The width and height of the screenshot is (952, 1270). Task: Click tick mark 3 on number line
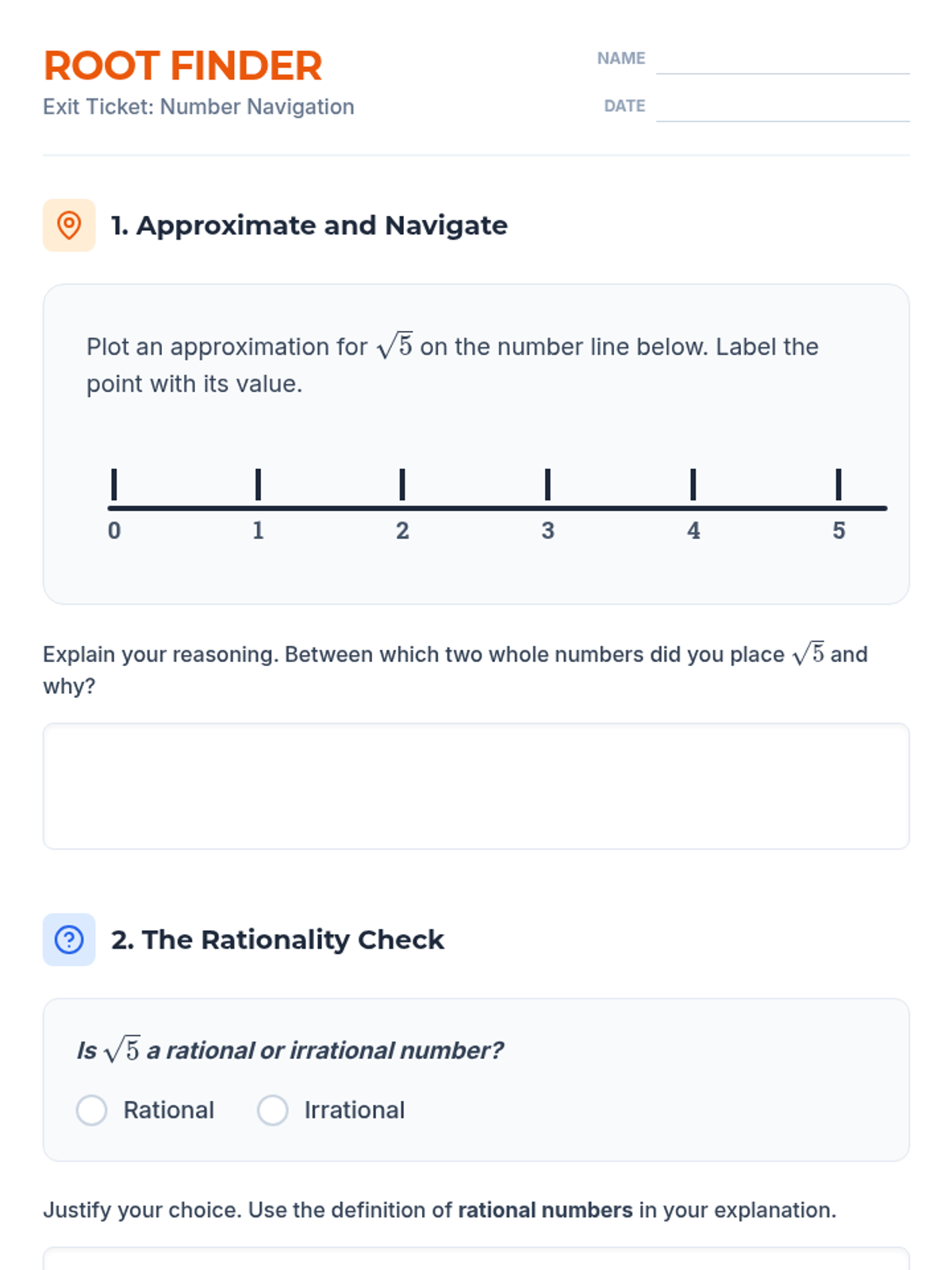[547, 484]
